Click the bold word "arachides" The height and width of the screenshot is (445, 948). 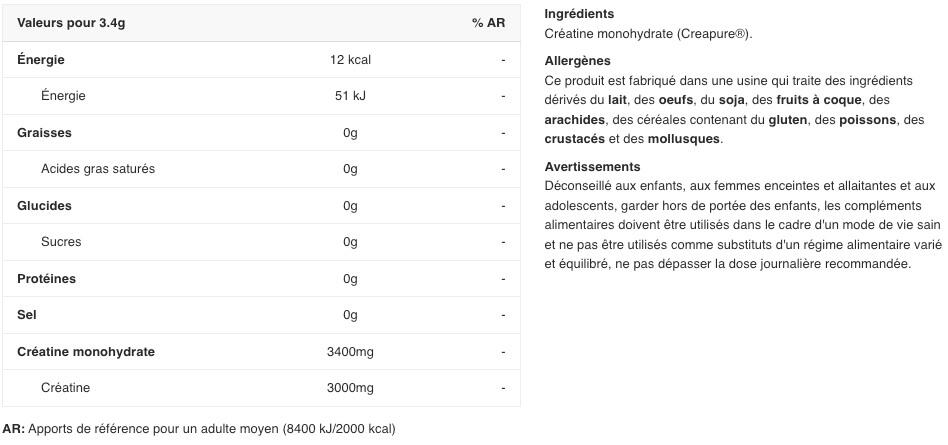click(x=574, y=120)
